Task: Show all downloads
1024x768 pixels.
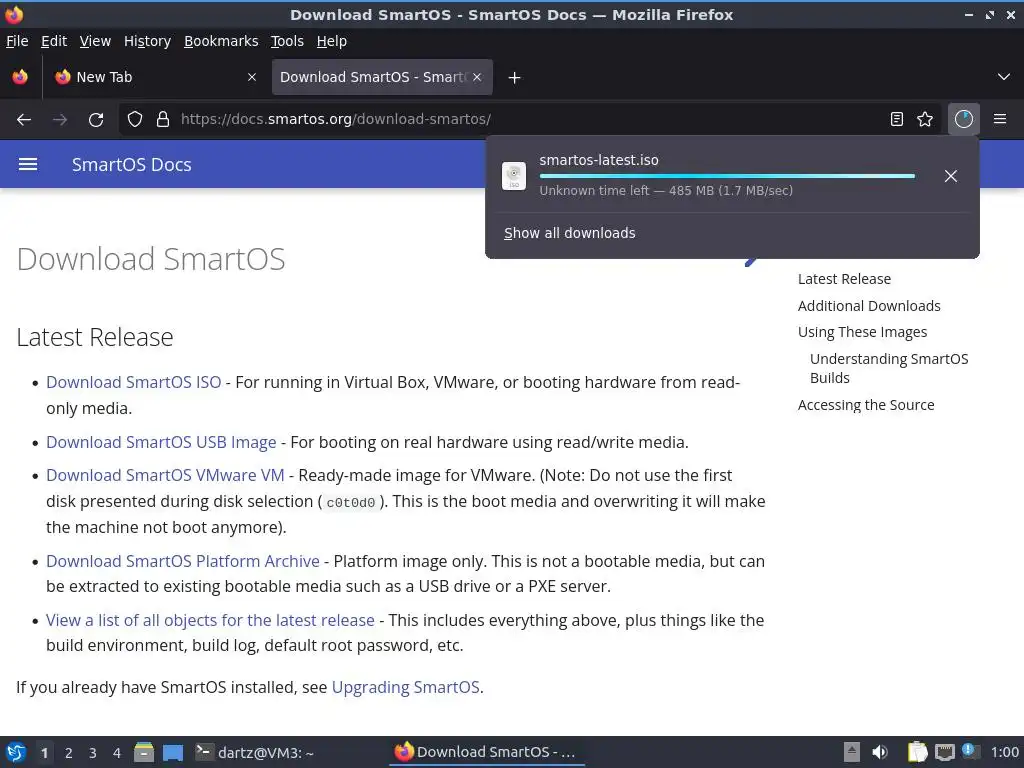Action: pyautogui.click(x=569, y=233)
